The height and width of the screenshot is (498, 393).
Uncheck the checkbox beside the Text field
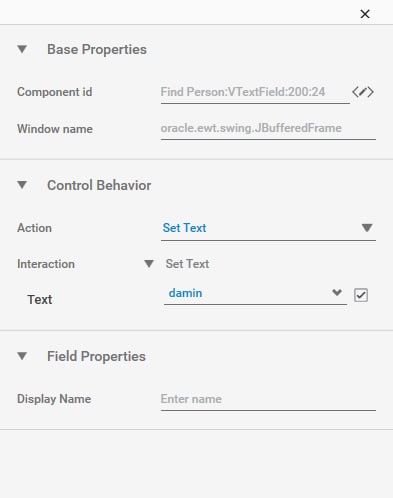(x=361, y=295)
